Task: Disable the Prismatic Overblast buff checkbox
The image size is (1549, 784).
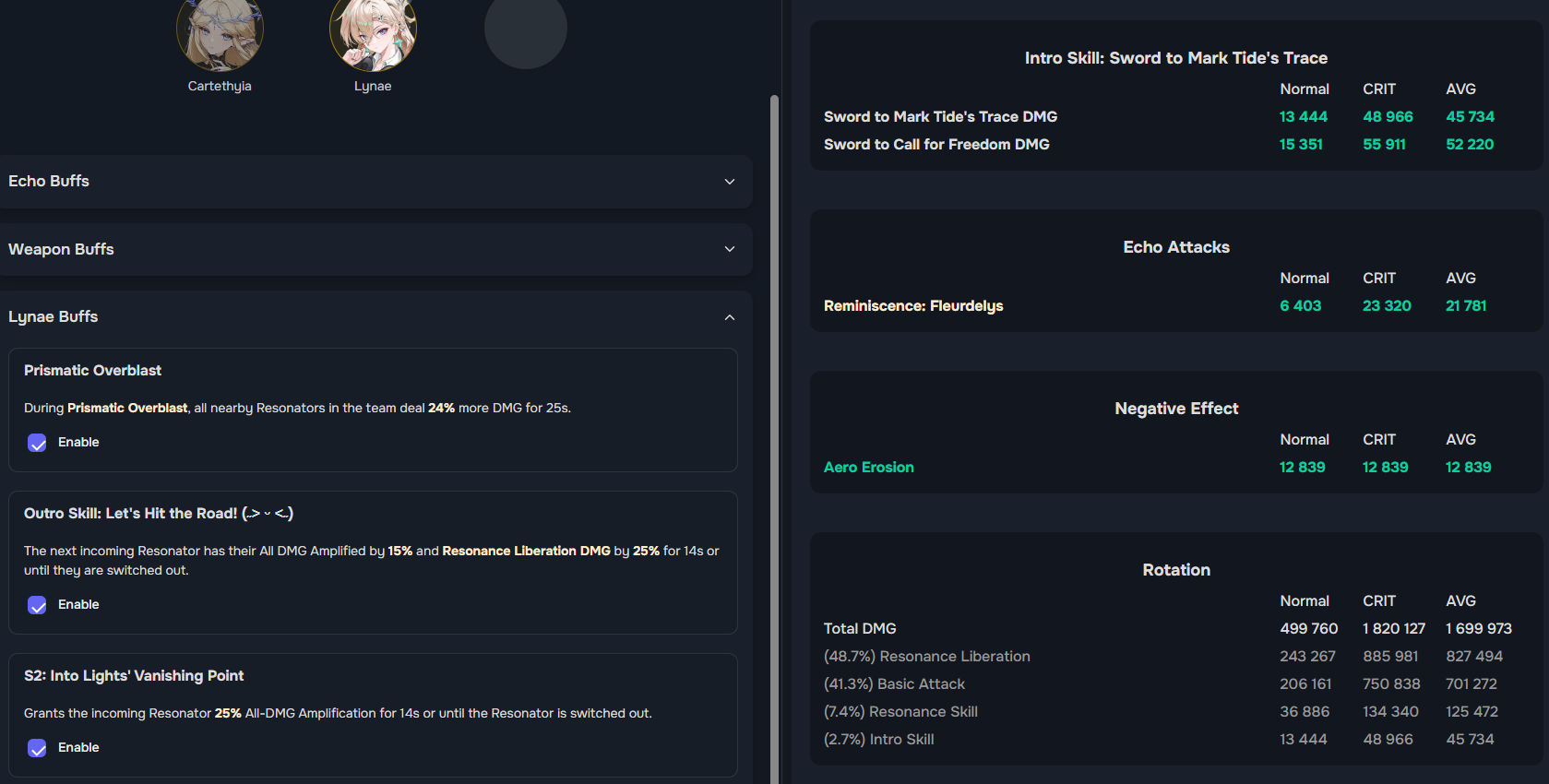Action: pos(37,443)
